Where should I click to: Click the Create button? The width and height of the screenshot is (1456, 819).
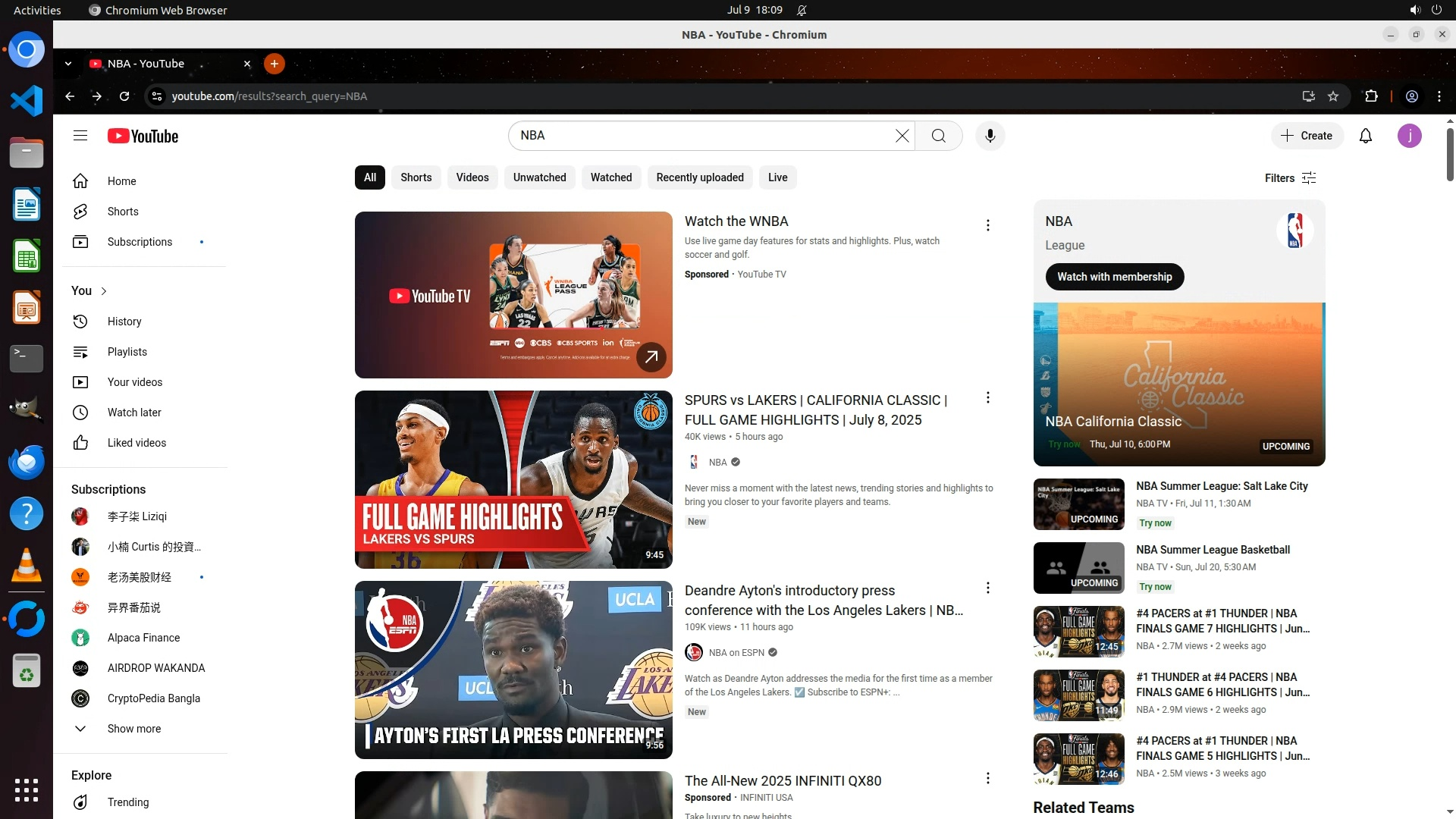tap(1307, 136)
